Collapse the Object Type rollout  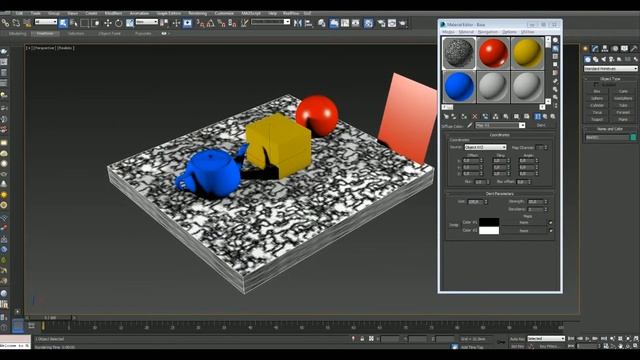610,78
